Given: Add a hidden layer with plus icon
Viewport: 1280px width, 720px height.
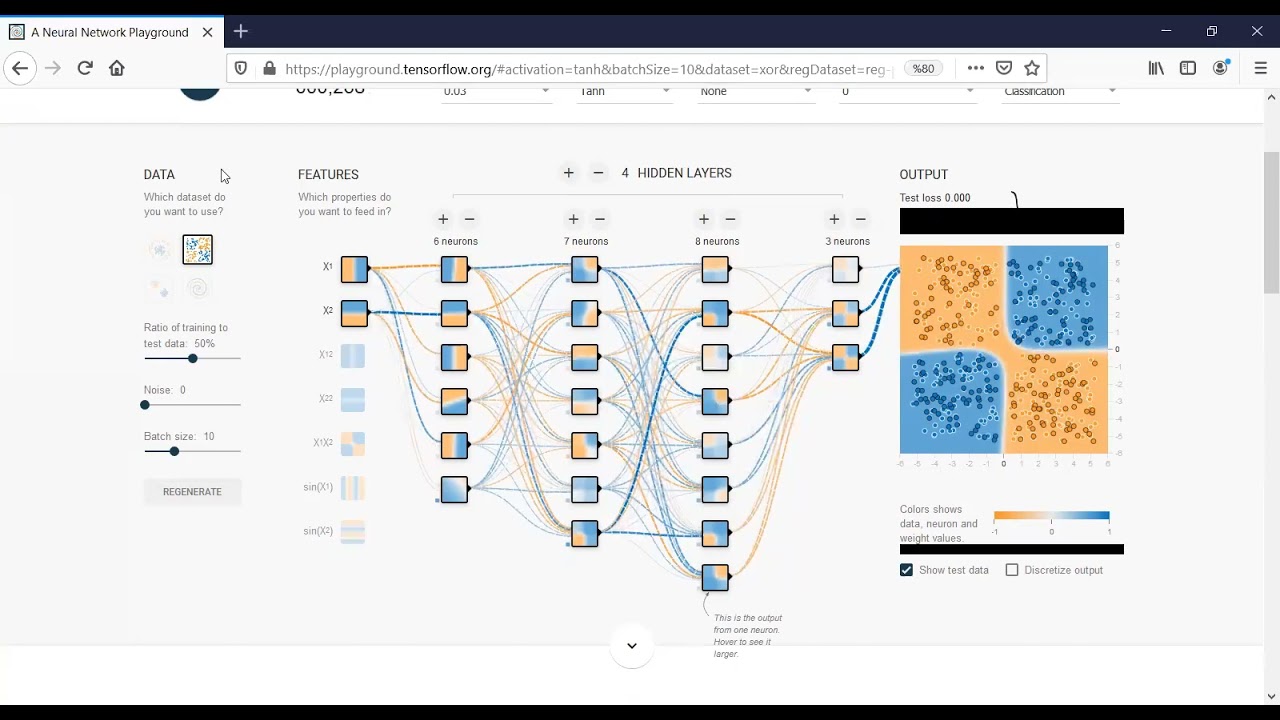Looking at the screenshot, I should pos(569,173).
